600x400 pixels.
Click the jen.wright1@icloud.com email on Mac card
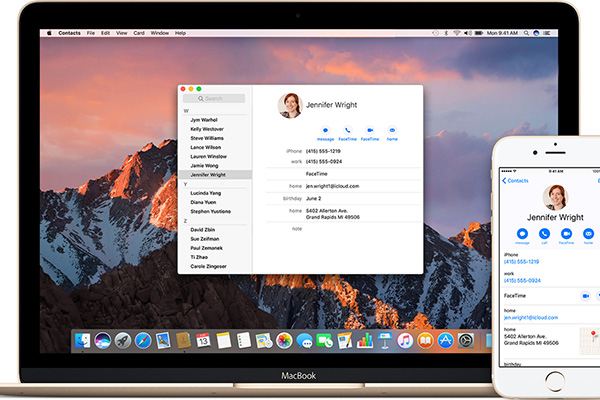333,186
